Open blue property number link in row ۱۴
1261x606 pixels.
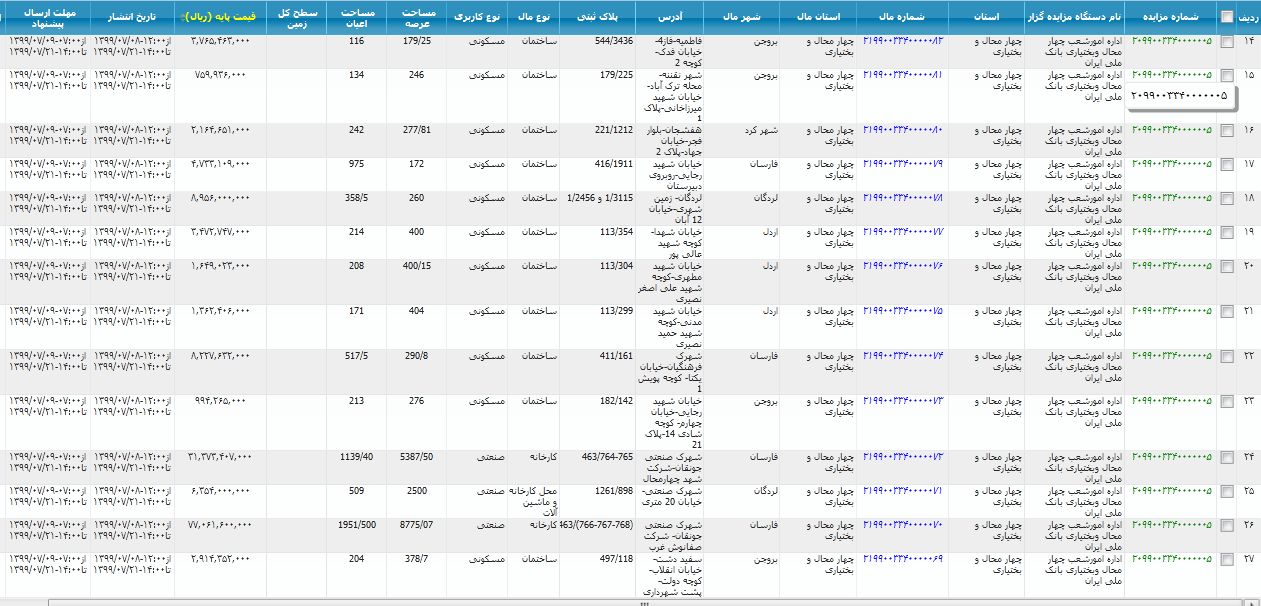[903, 41]
